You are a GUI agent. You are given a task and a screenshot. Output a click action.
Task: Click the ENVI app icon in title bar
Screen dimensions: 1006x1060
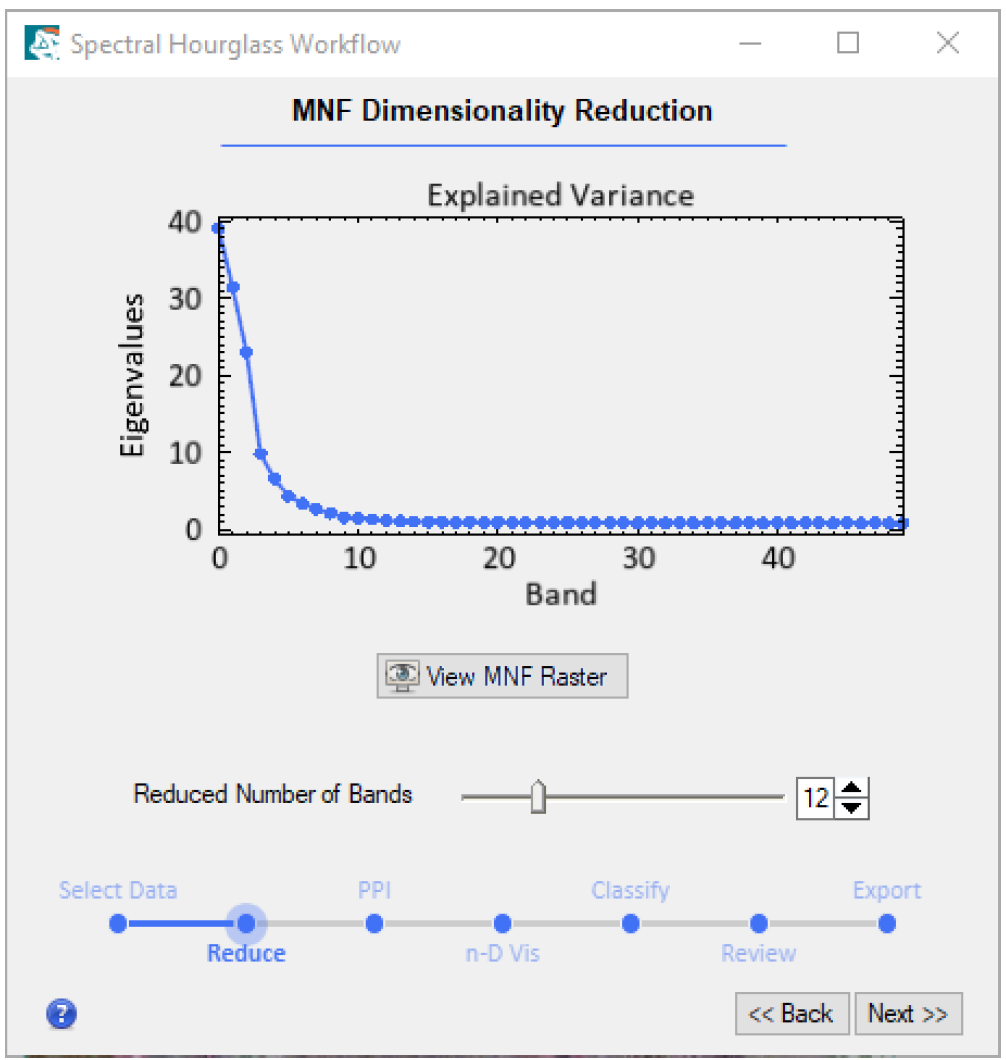[42, 44]
